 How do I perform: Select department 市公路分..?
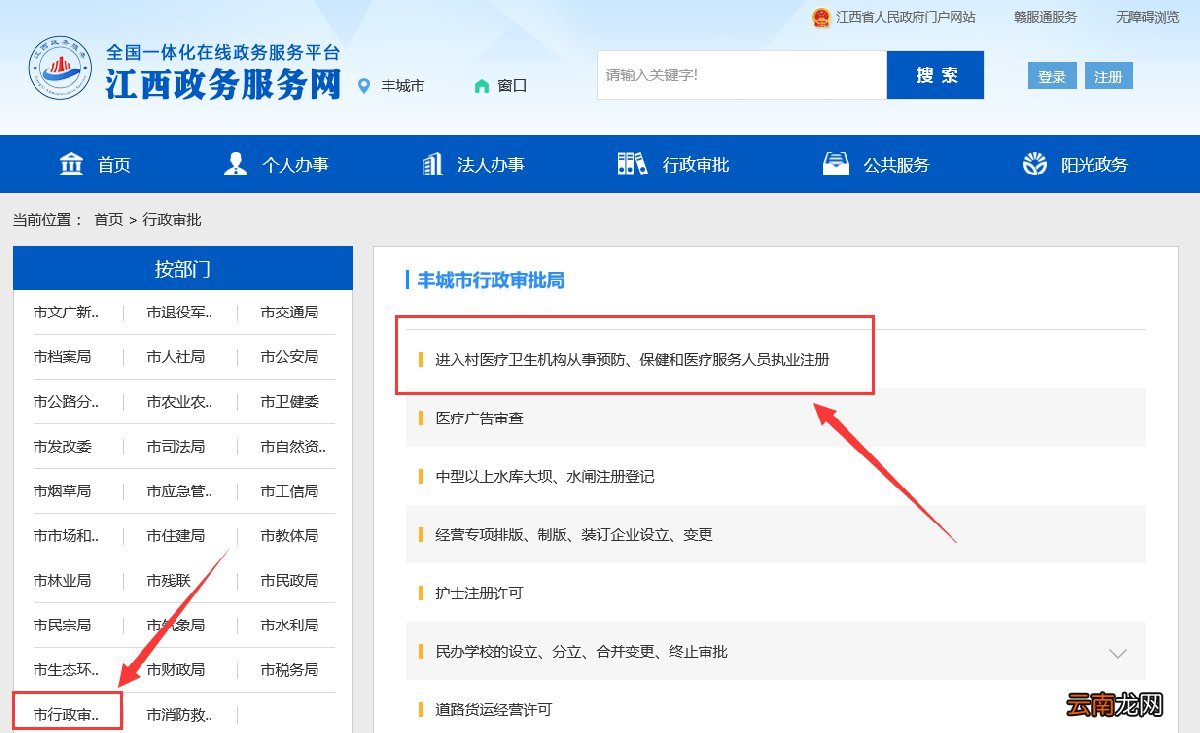pyautogui.click(x=66, y=402)
